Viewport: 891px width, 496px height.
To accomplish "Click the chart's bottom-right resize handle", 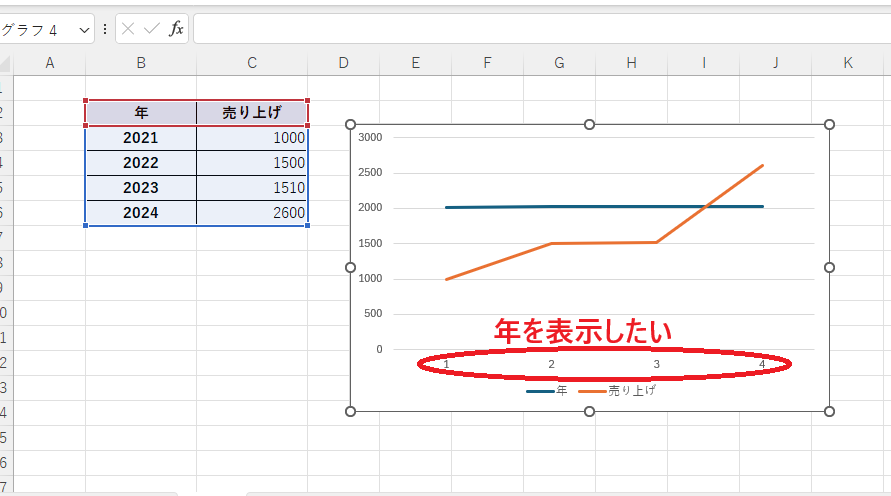I will click(x=829, y=411).
